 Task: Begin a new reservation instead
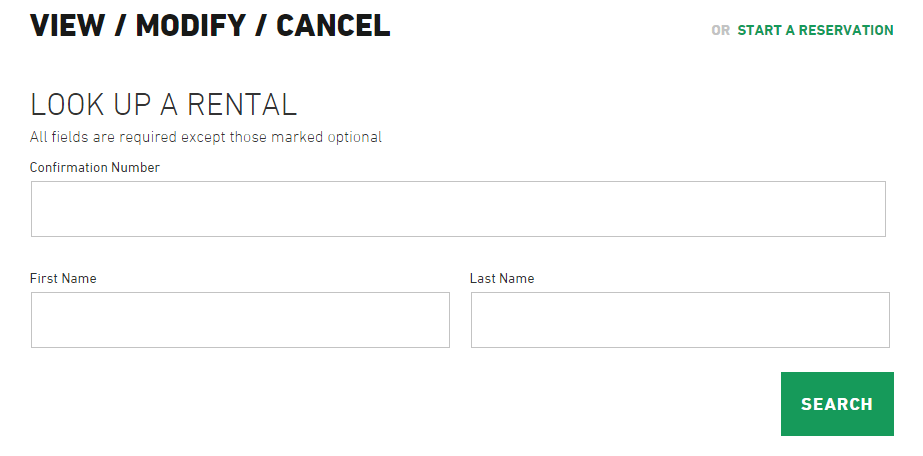815,30
